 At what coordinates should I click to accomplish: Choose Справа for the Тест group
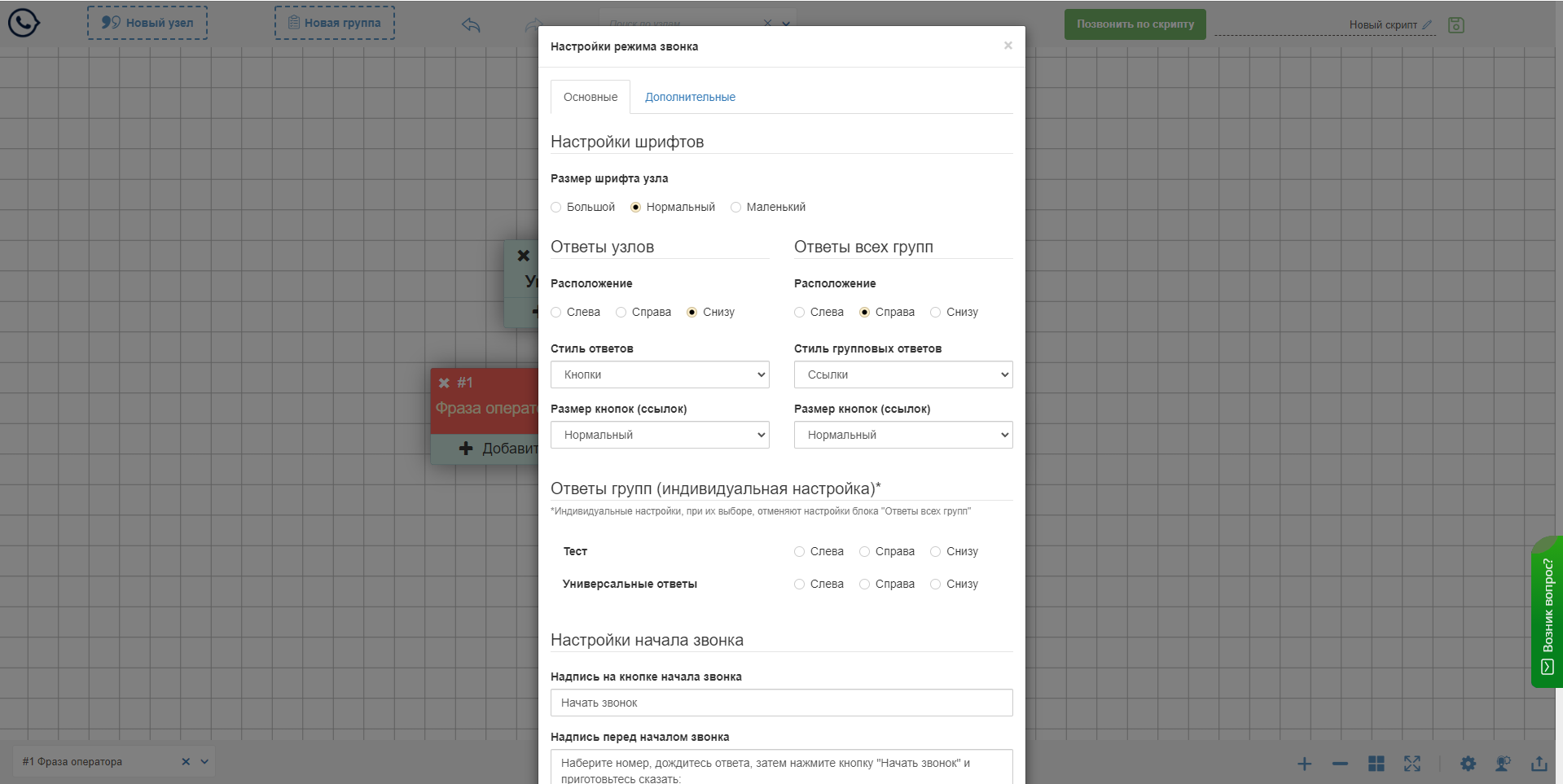tap(865, 552)
